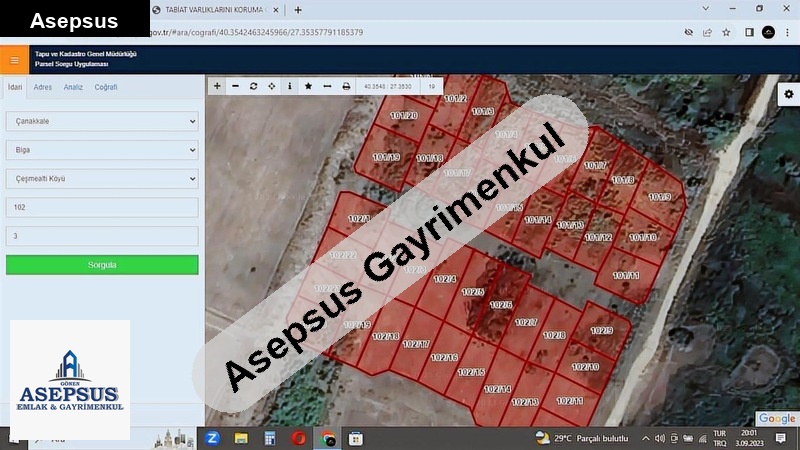Expand the Çeşmealtı Köyü neighborhood dropdown

[102, 179]
